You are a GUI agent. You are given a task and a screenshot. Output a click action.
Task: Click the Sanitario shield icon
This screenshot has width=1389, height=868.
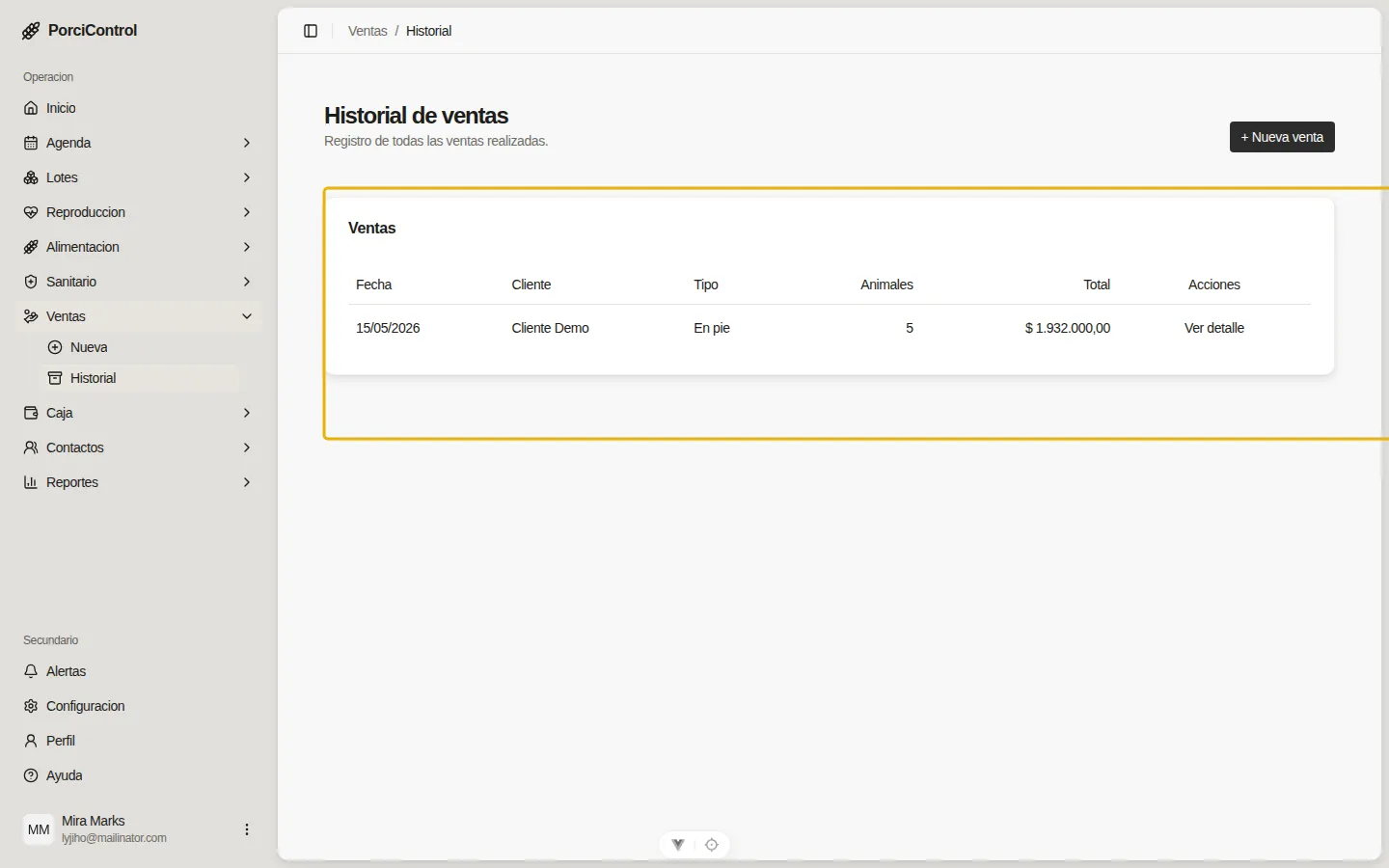pyautogui.click(x=31, y=282)
